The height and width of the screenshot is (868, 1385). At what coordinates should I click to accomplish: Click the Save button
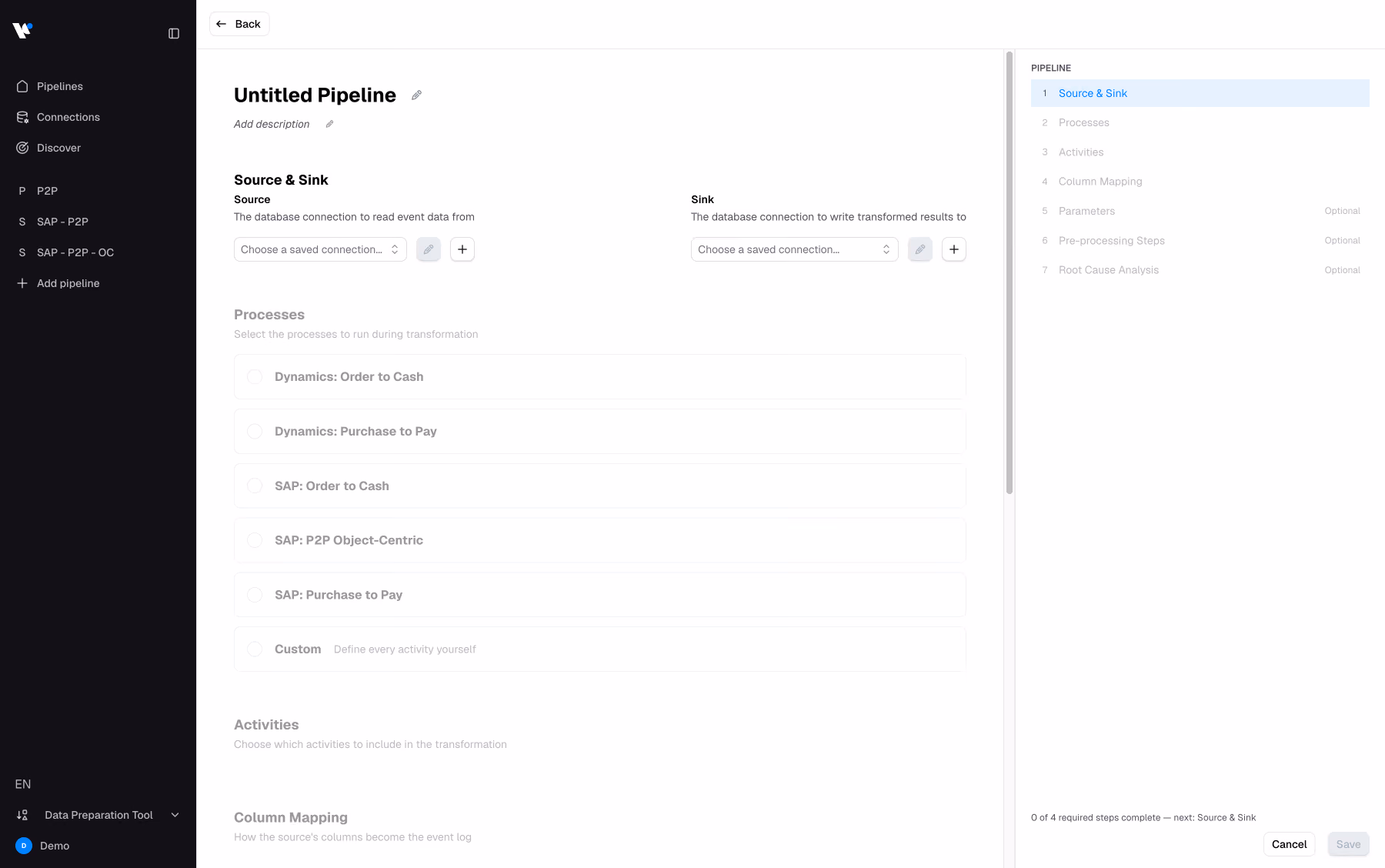click(1349, 844)
